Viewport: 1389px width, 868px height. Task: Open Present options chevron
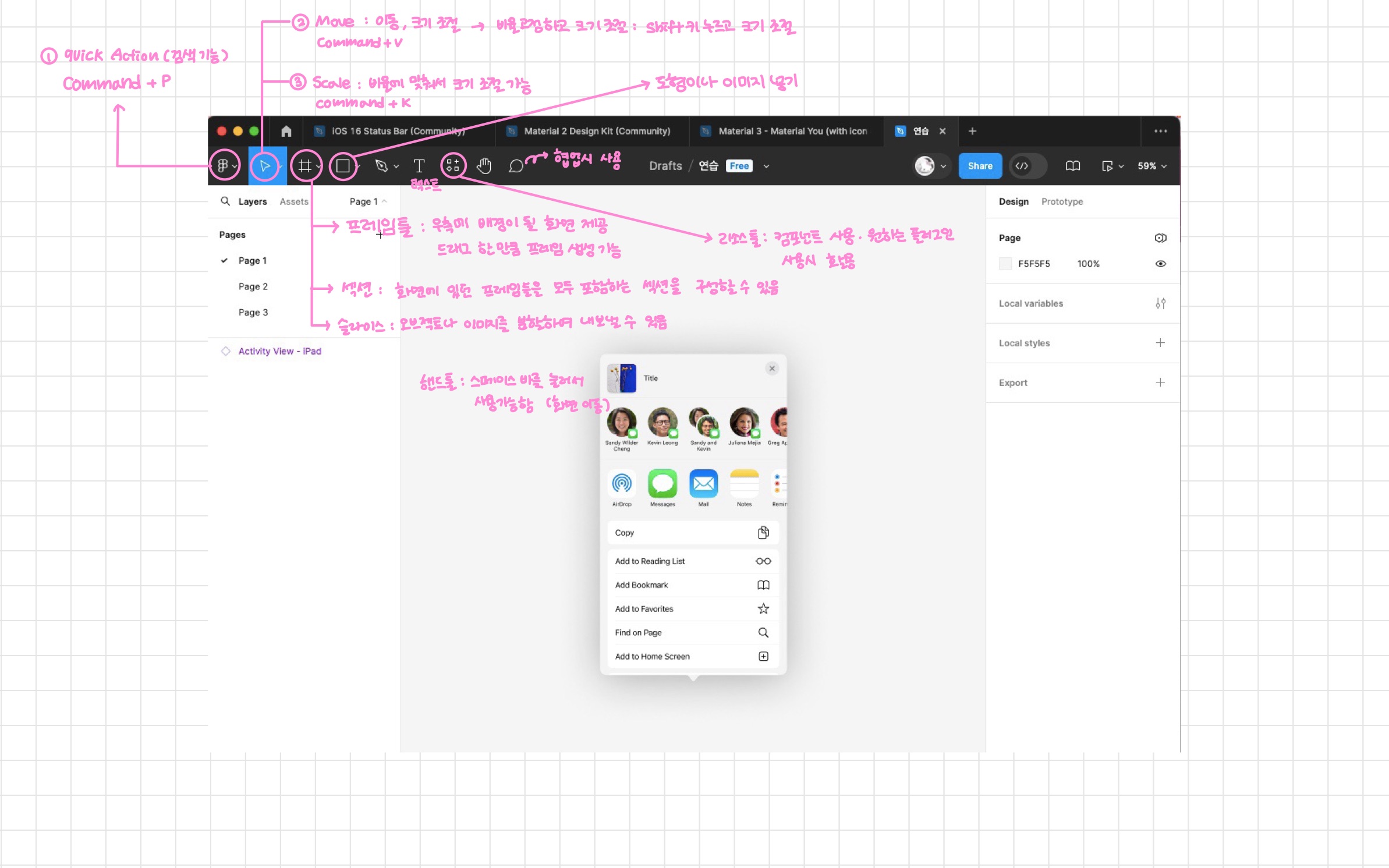pos(1121,166)
